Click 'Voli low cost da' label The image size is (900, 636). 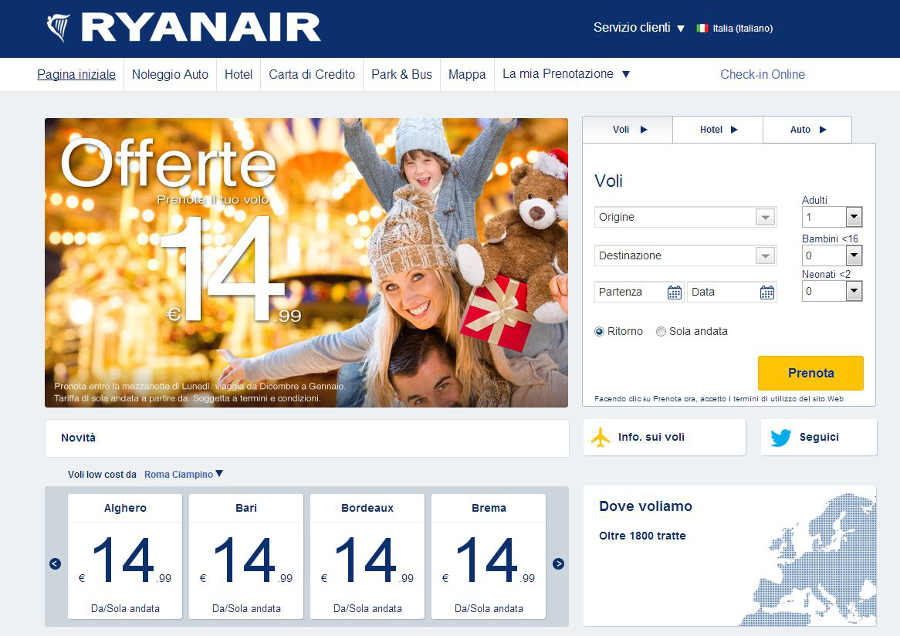point(102,475)
